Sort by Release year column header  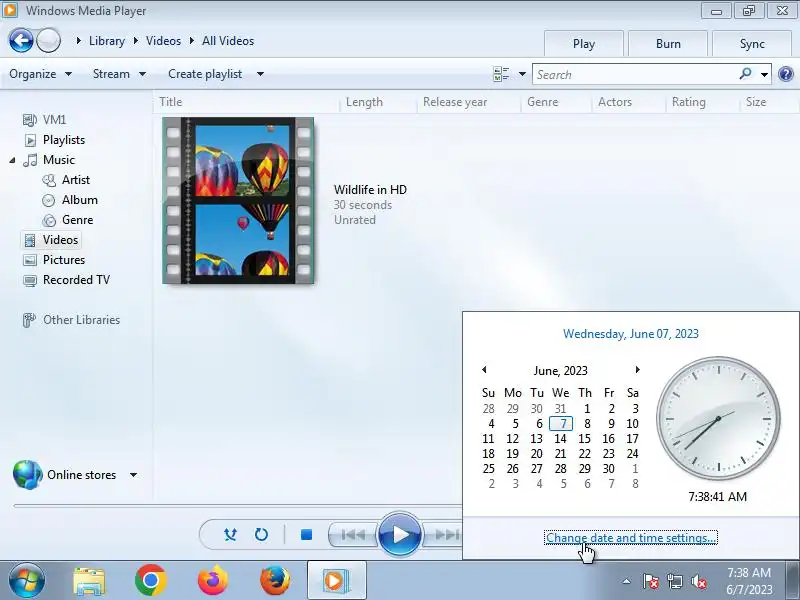click(x=455, y=102)
